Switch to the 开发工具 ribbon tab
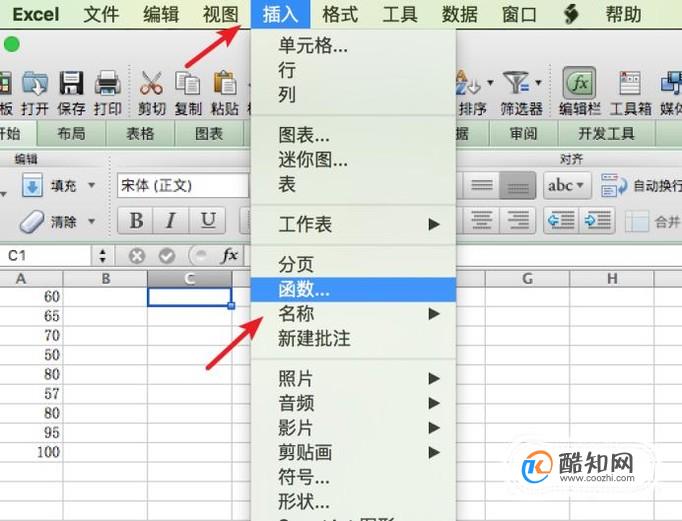This screenshot has width=682, height=521. coord(606,134)
